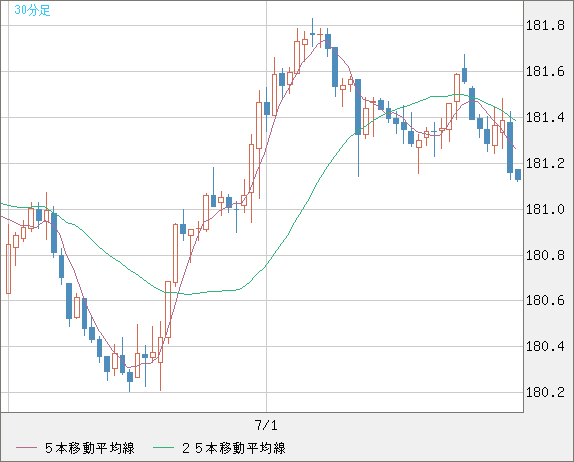Click the pink 5-period legend line sample
Viewport: 574px width, 462px height.
[26, 448]
